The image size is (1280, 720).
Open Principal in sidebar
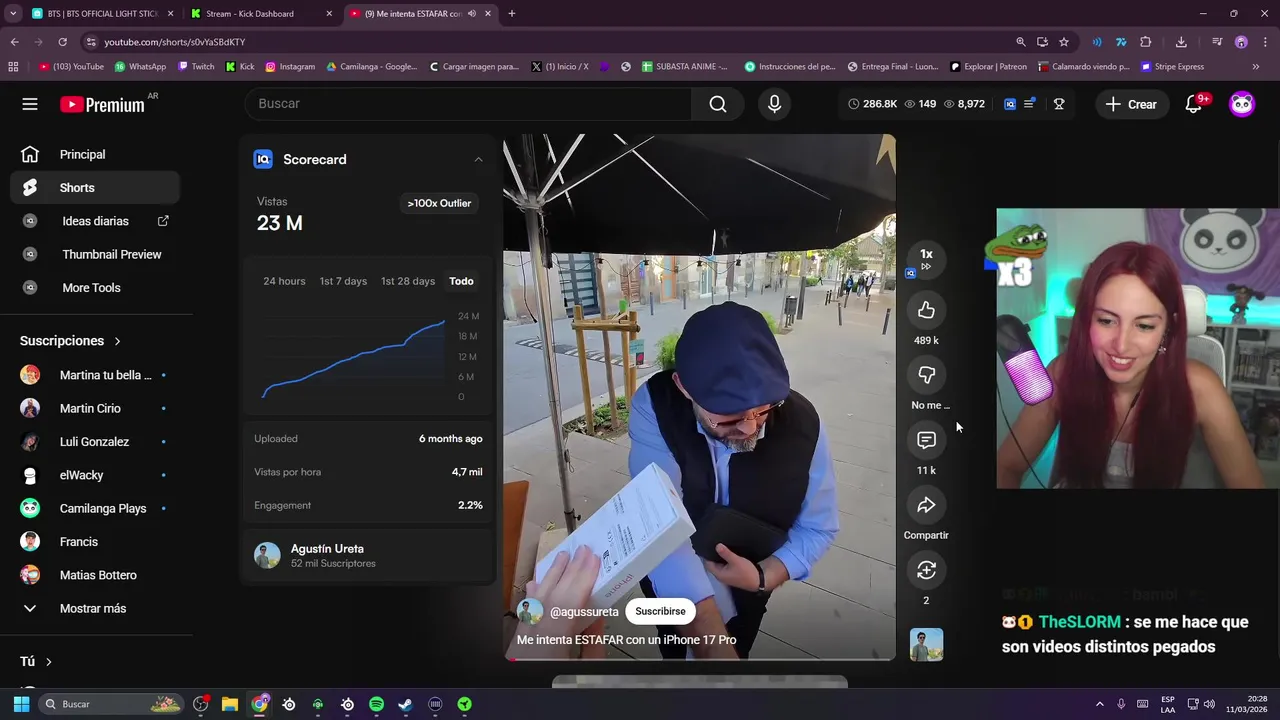pyautogui.click(x=96, y=154)
